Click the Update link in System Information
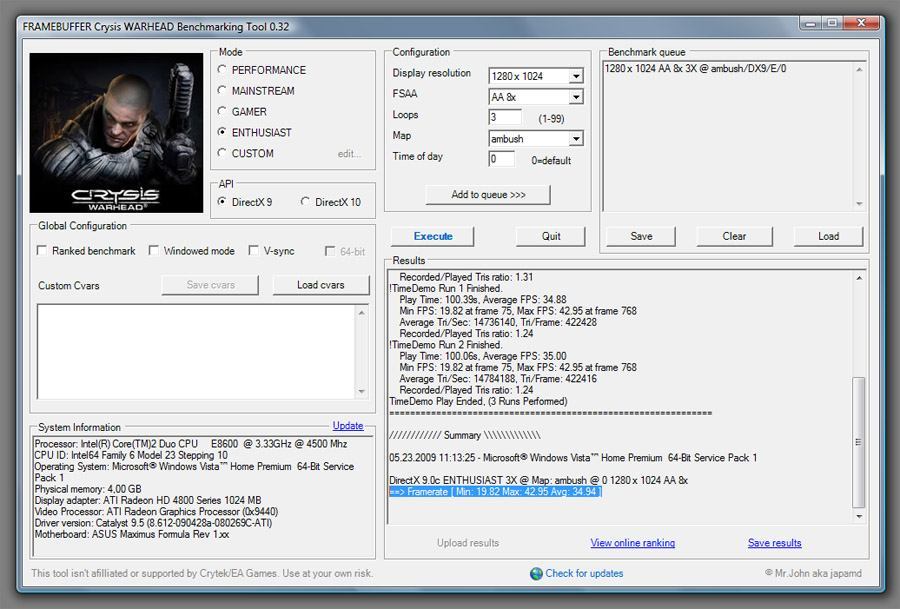Screen dimensions: 900x609 348,425
